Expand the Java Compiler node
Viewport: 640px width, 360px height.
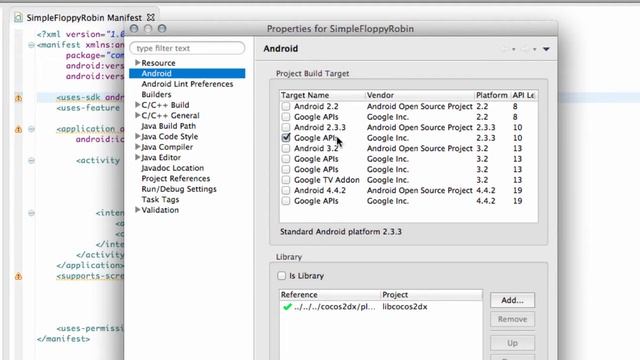[x=138, y=147]
